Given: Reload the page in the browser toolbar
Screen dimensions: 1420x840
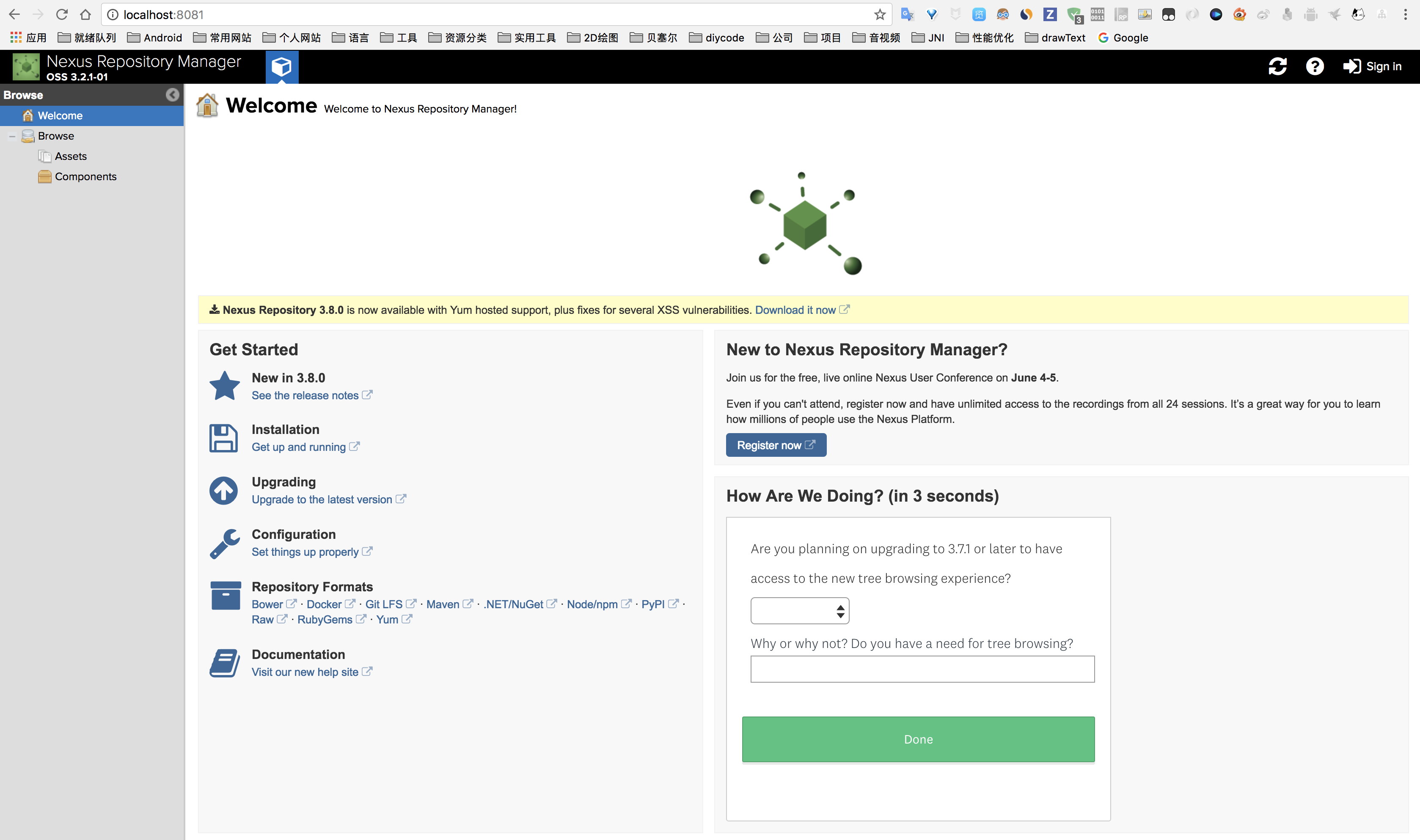Looking at the screenshot, I should coord(62,15).
